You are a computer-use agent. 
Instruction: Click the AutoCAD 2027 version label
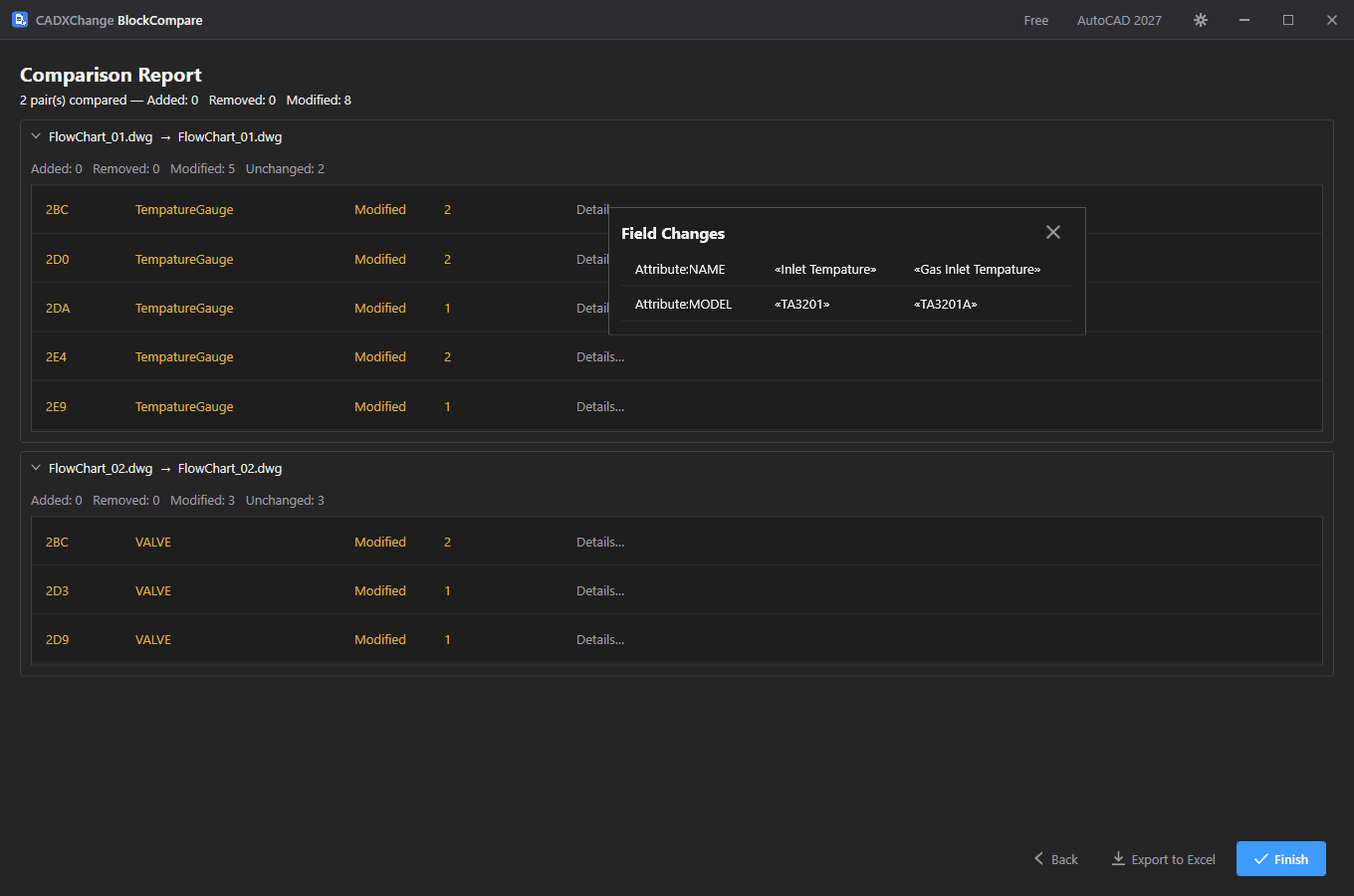coord(1119,20)
